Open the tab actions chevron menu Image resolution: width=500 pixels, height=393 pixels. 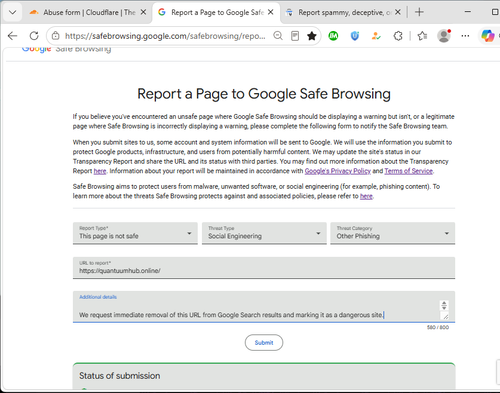[x=13, y=12]
